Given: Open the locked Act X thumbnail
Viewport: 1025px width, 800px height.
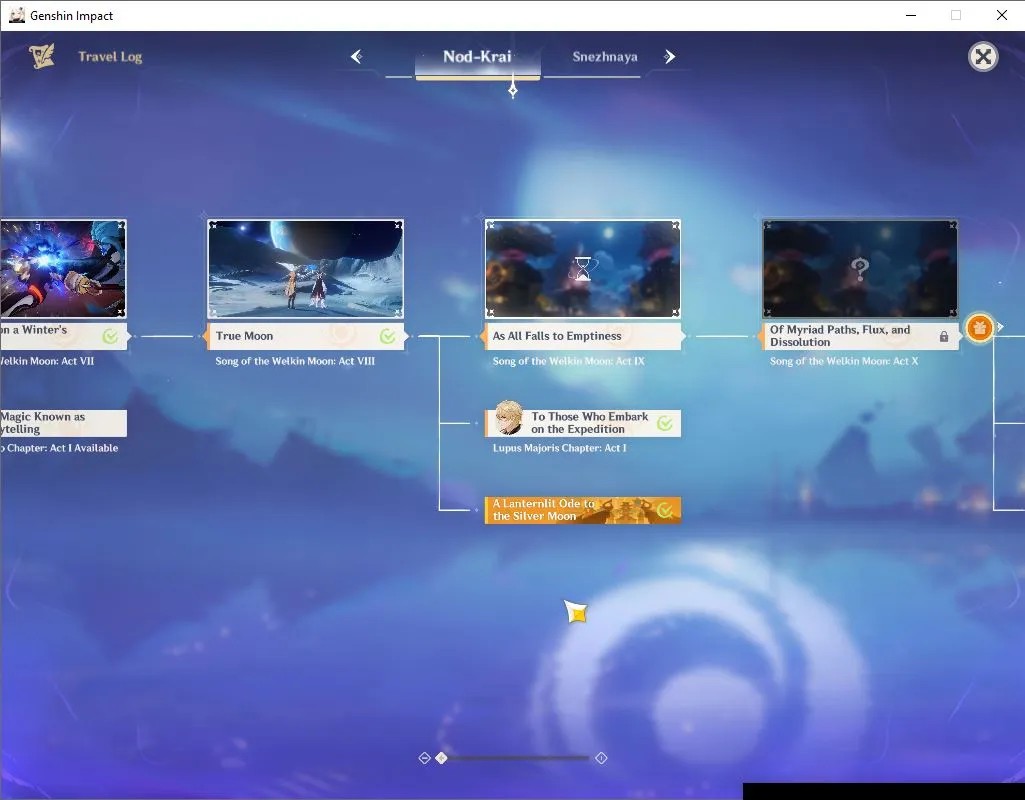Looking at the screenshot, I should coord(860,269).
